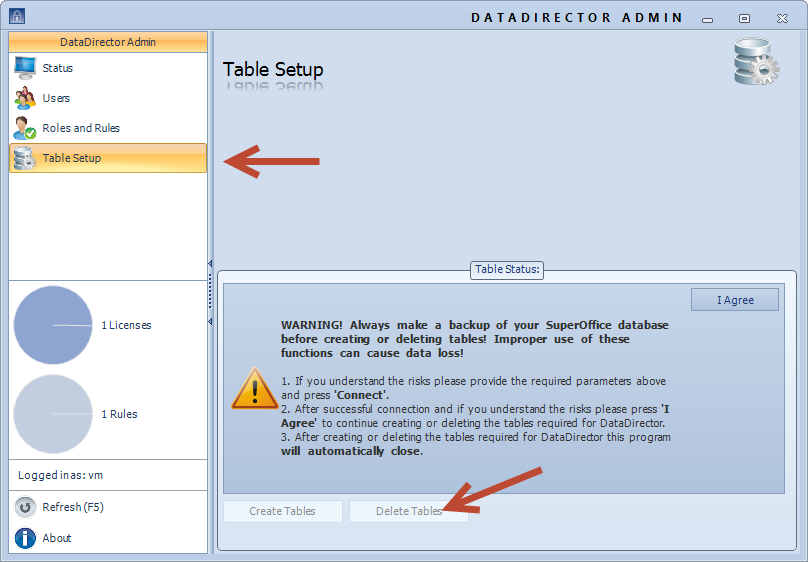Click the About info icon
The width and height of the screenshot is (808, 562).
click(x=25, y=538)
